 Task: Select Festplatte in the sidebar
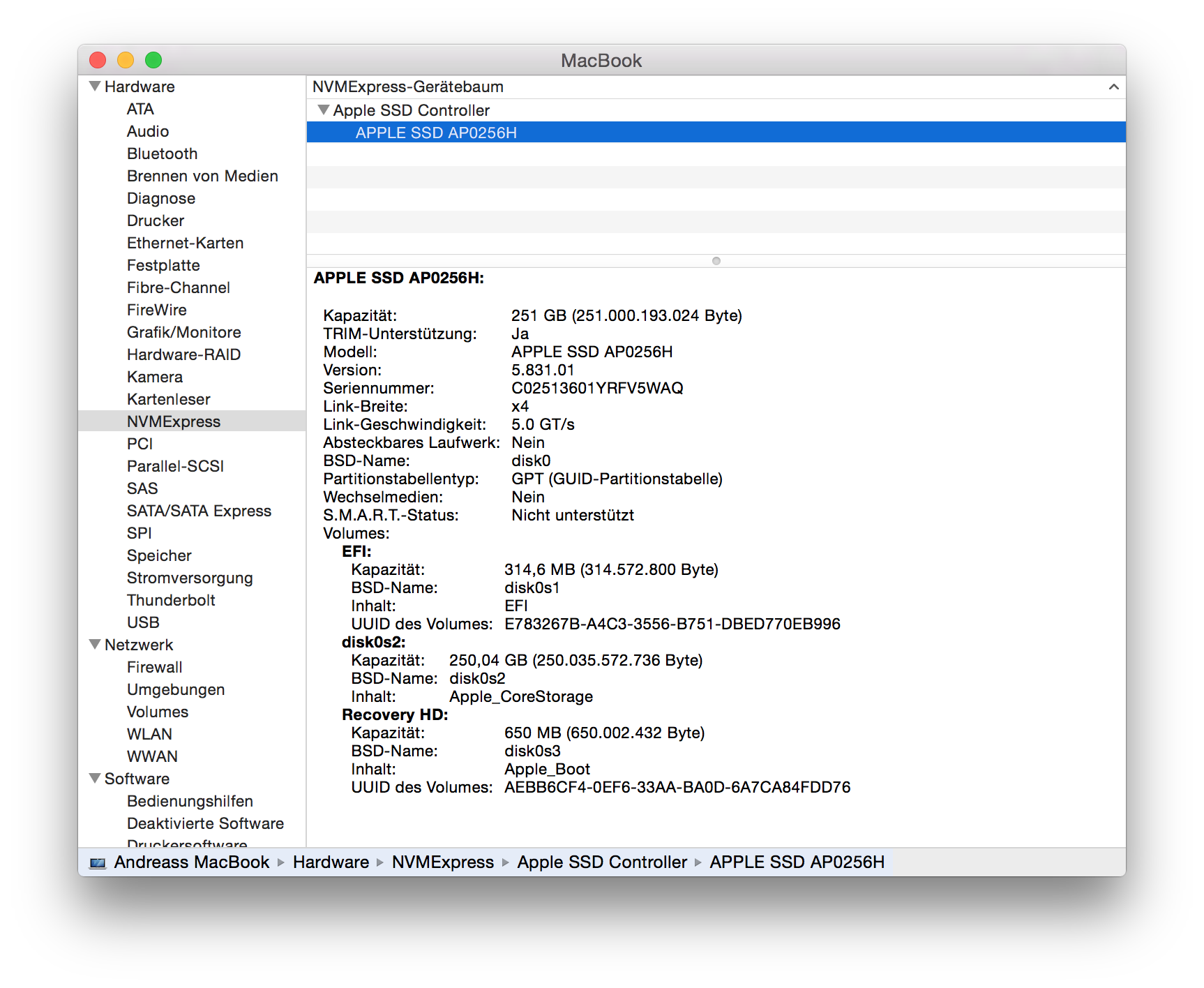pyautogui.click(x=163, y=265)
